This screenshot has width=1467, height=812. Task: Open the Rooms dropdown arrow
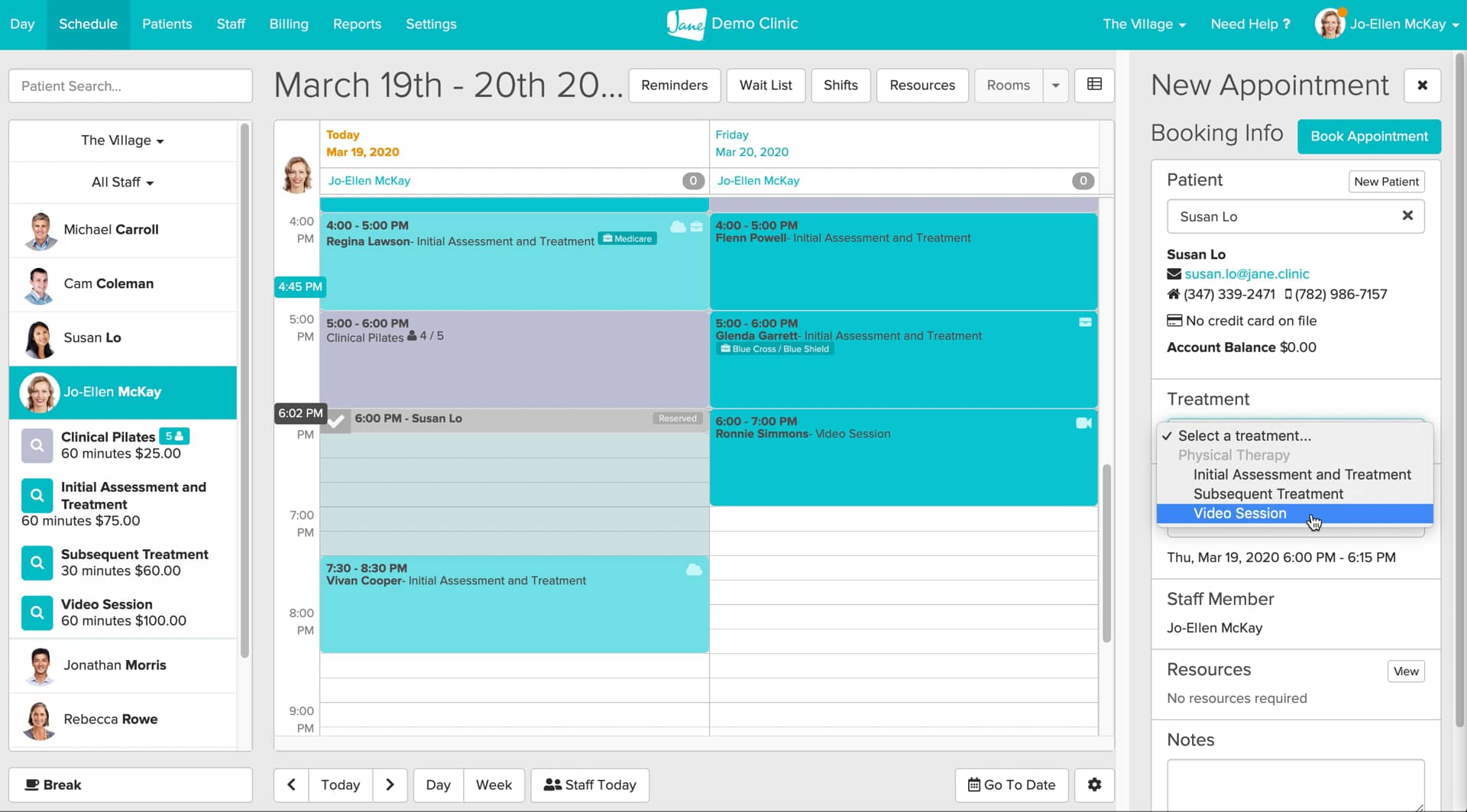(1056, 85)
